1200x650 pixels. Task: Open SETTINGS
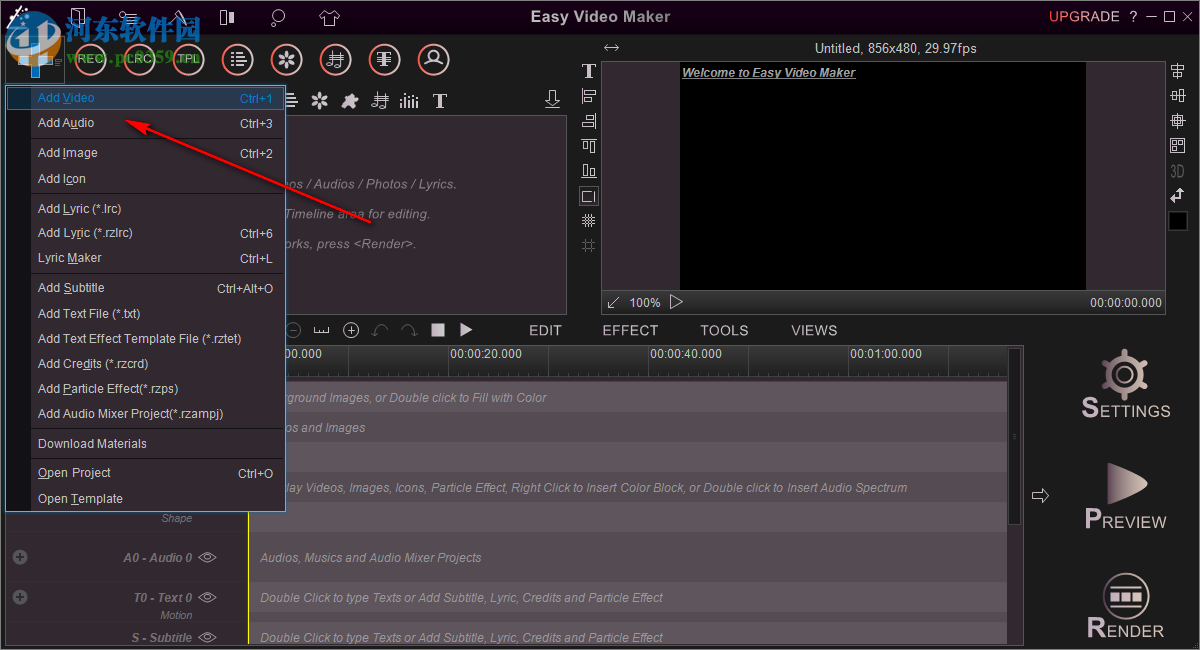1124,385
